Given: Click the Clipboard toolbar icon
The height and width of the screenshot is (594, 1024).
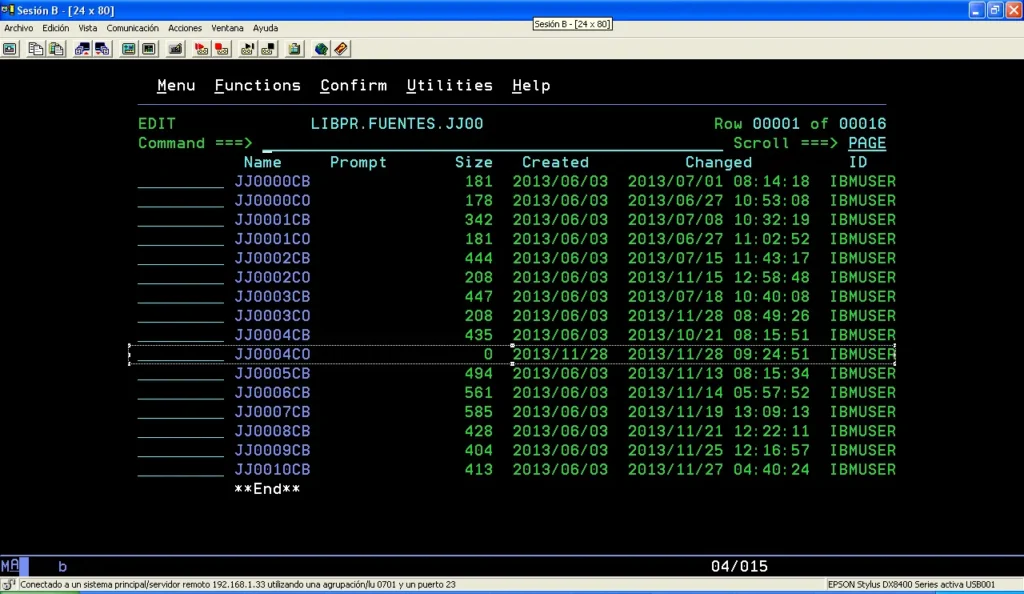Looking at the screenshot, I should click(295, 49).
